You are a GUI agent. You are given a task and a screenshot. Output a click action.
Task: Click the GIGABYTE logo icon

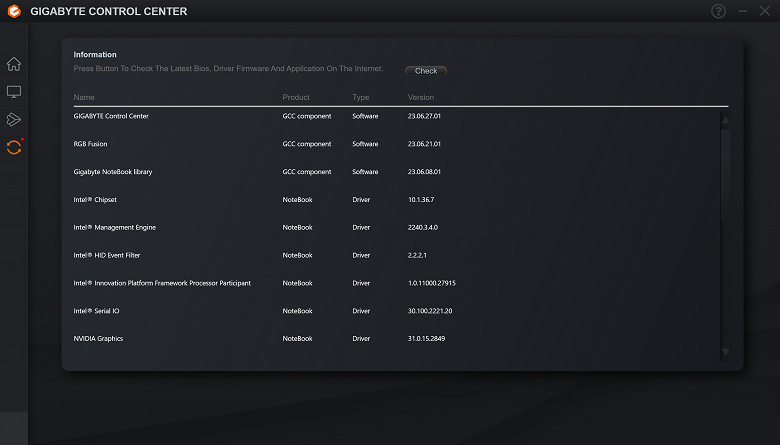pyautogui.click(x=13, y=11)
